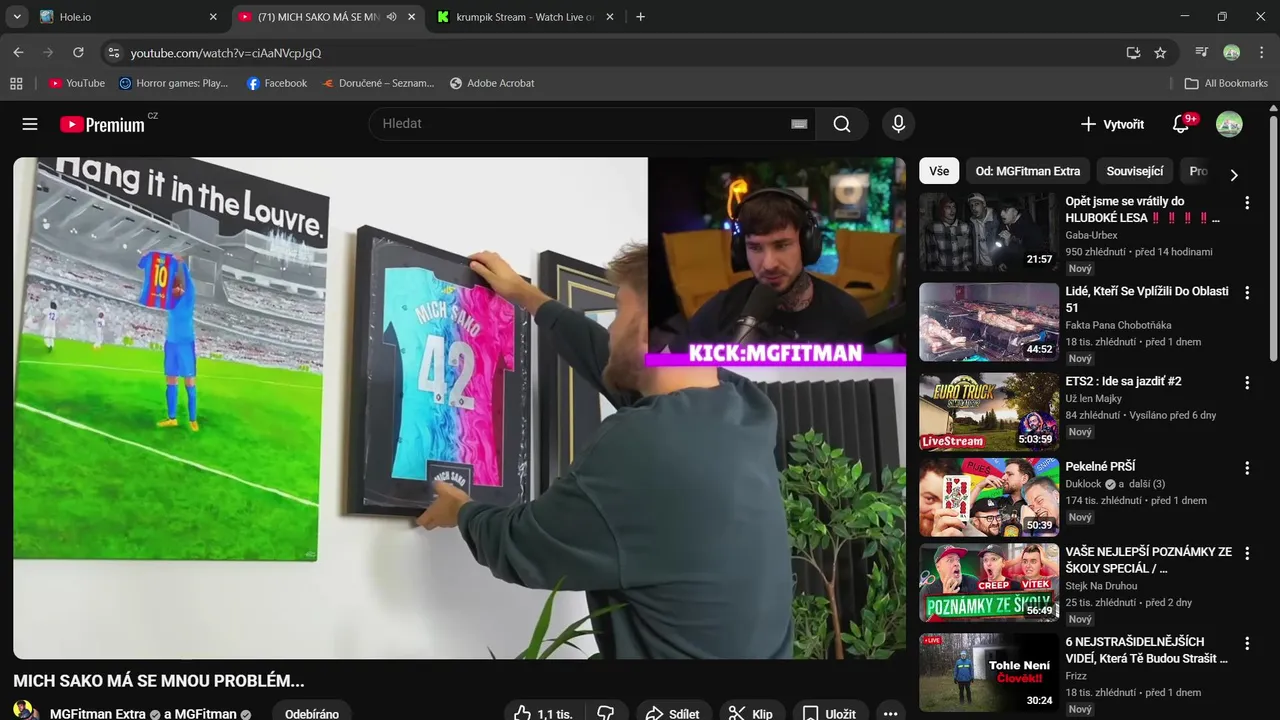Close the krumpik Stream tab

tap(610, 17)
